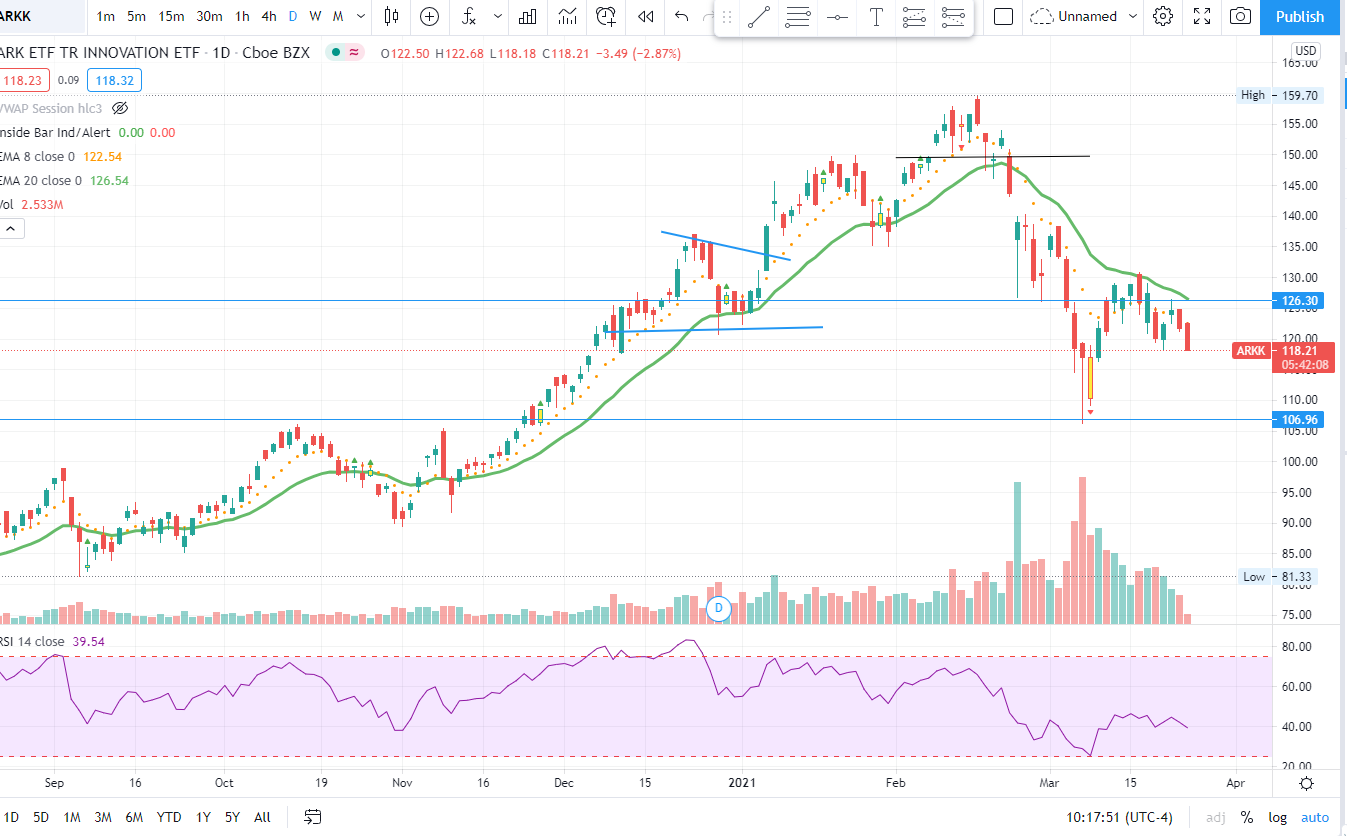Expand the Indicators favorites dropdown arrow
Screen dimensions: 1347x836
[x=498, y=16]
